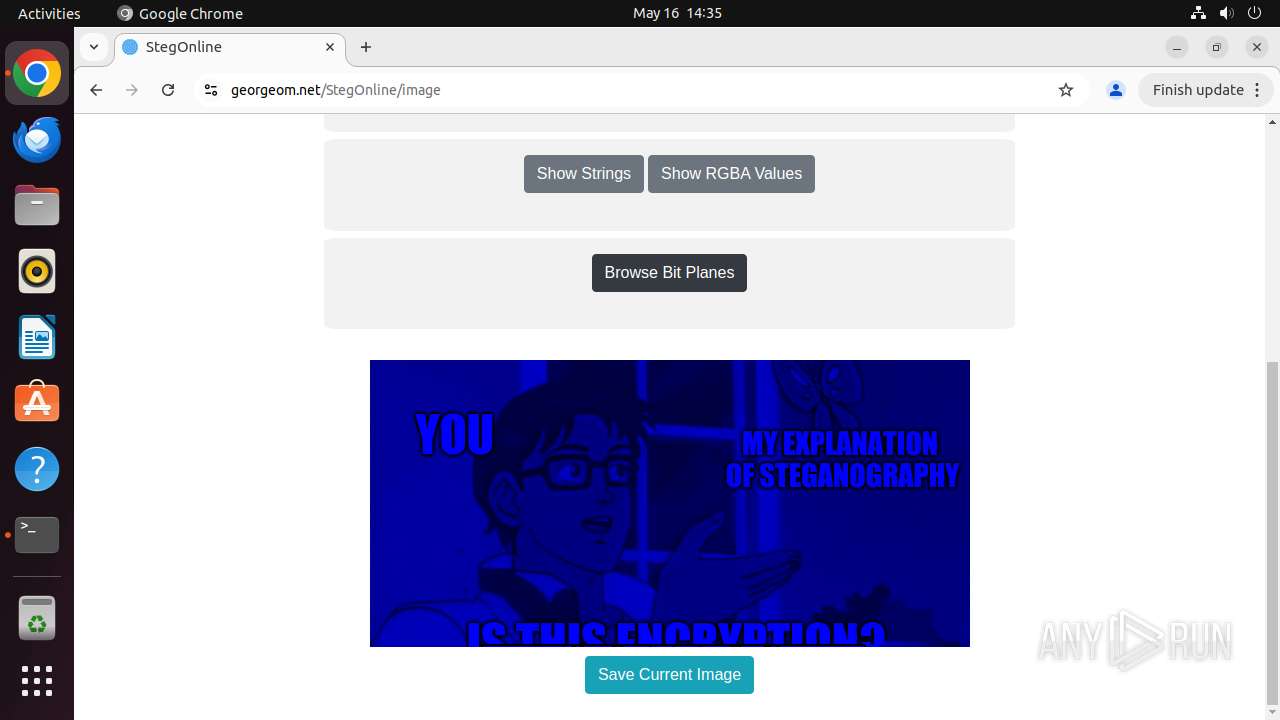Open Rhythmbox music player in the dock
This screenshot has height=720, width=1280.
pos(37,271)
